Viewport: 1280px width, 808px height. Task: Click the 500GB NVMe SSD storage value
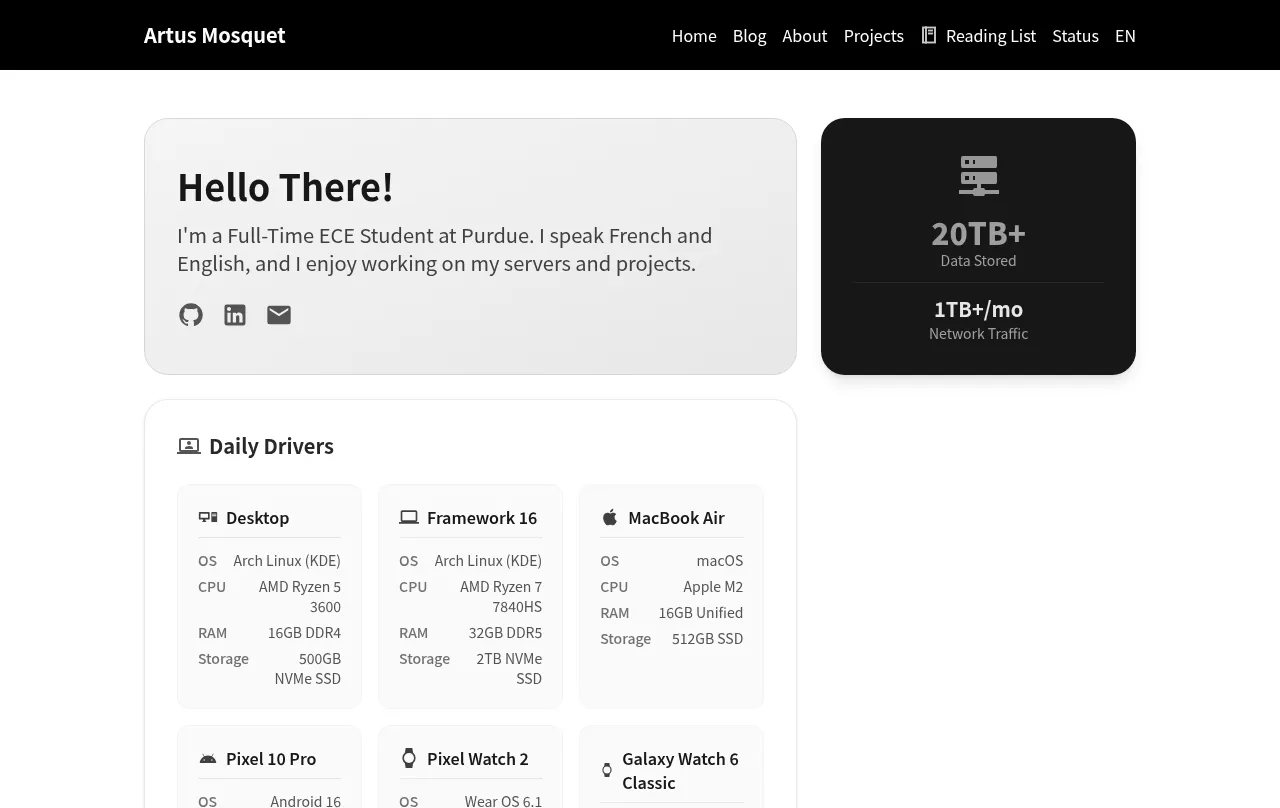(x=308, y=669)
